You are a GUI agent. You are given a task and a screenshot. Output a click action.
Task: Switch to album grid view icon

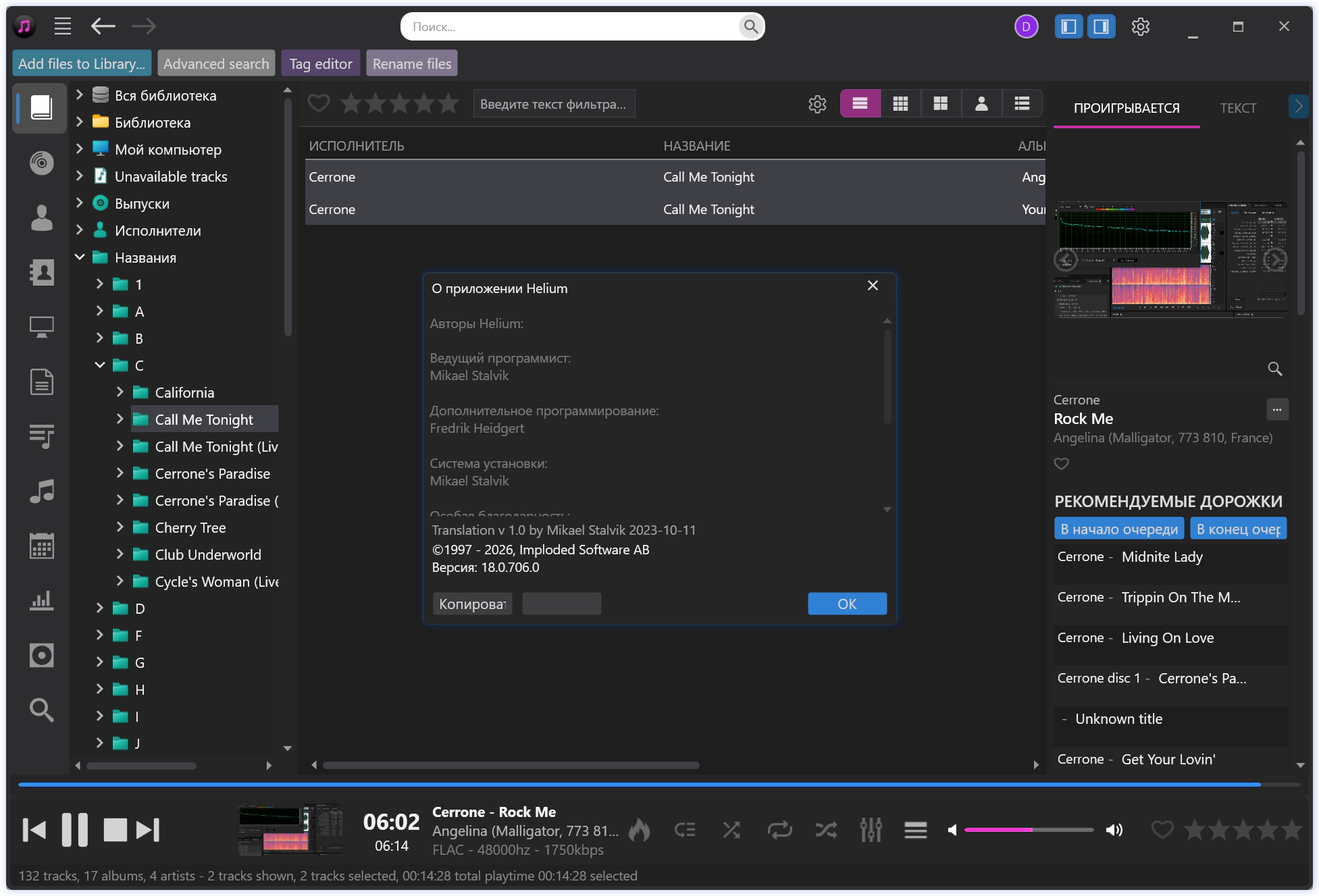click(x=900, y=103)
